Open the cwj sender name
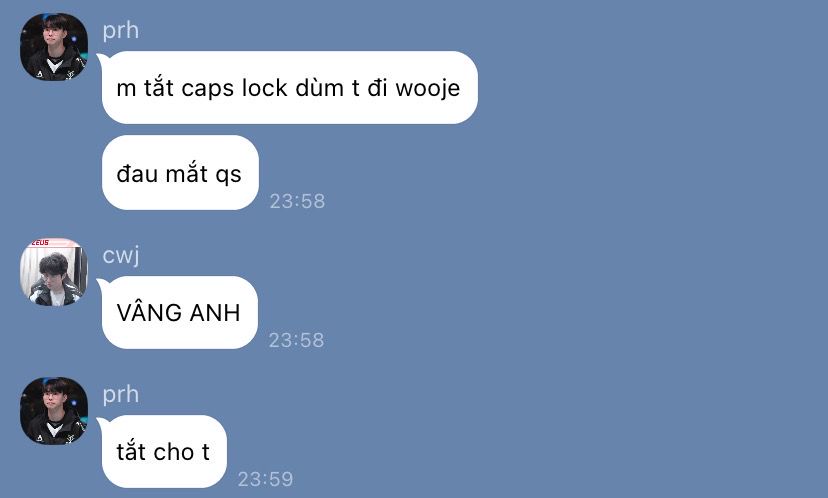The height and width of the screenshot is (498, 828). 121,256
